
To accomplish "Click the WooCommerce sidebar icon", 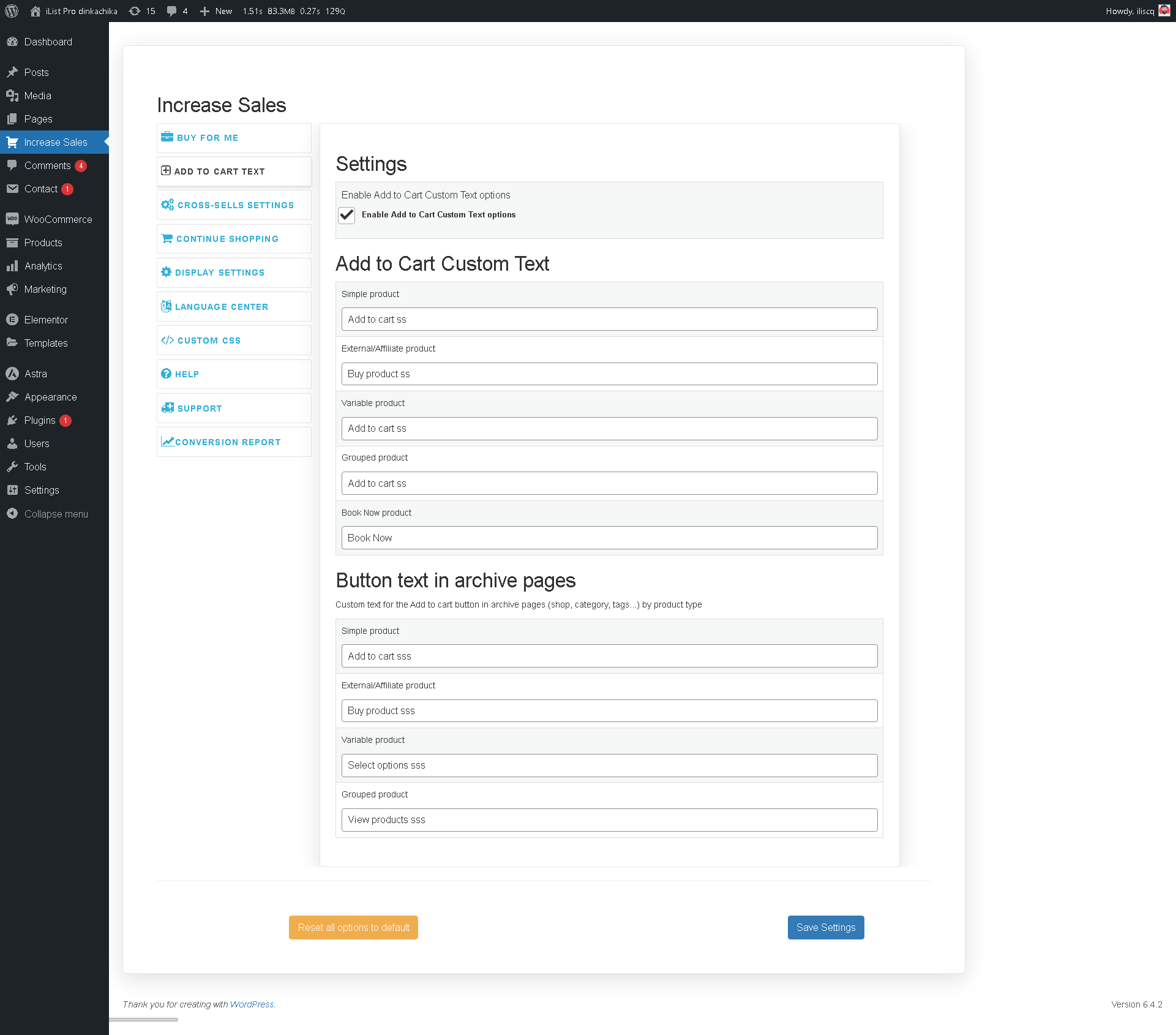I will (x=12, y=219).
